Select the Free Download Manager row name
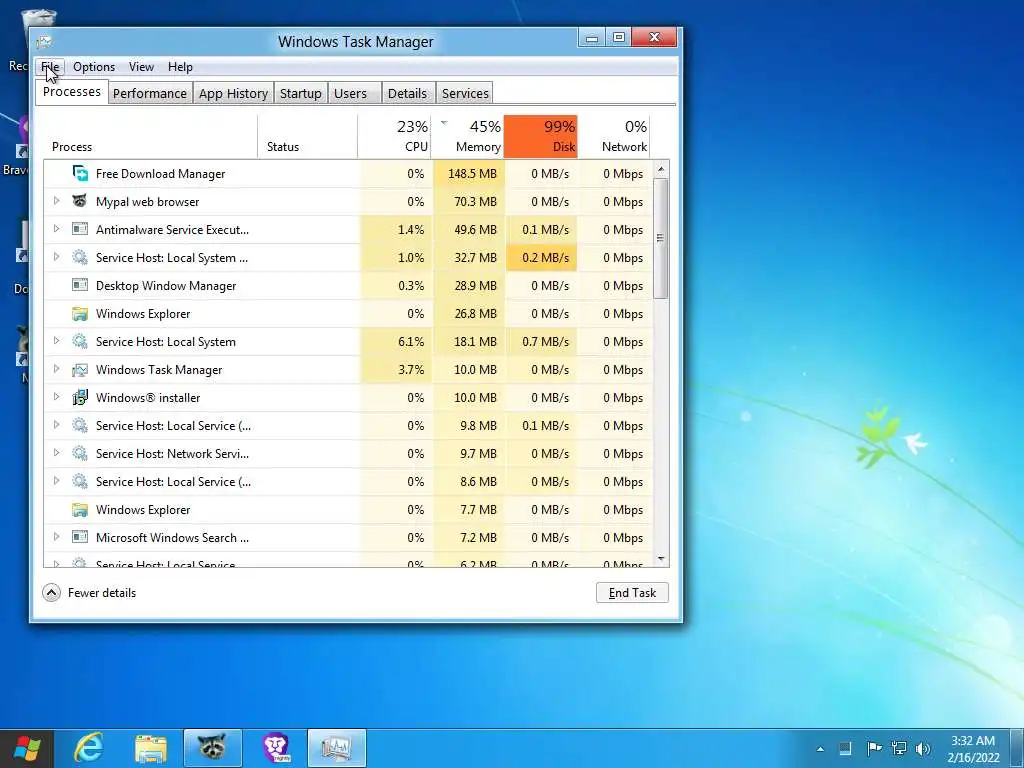The image size is (1024, 768). (161, 174)
